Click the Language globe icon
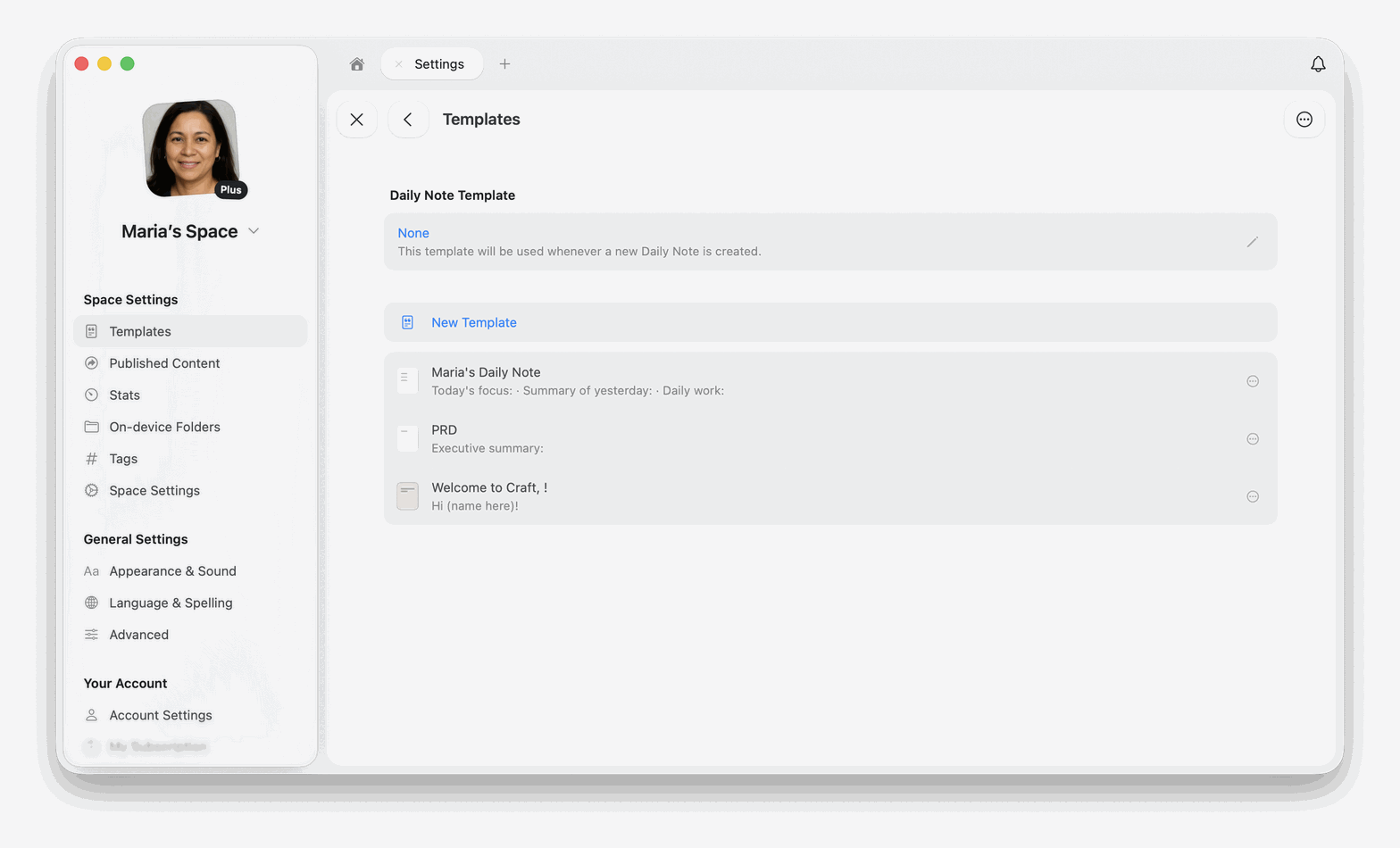This screenshot has height=848, width=1400. coord(91,603)
